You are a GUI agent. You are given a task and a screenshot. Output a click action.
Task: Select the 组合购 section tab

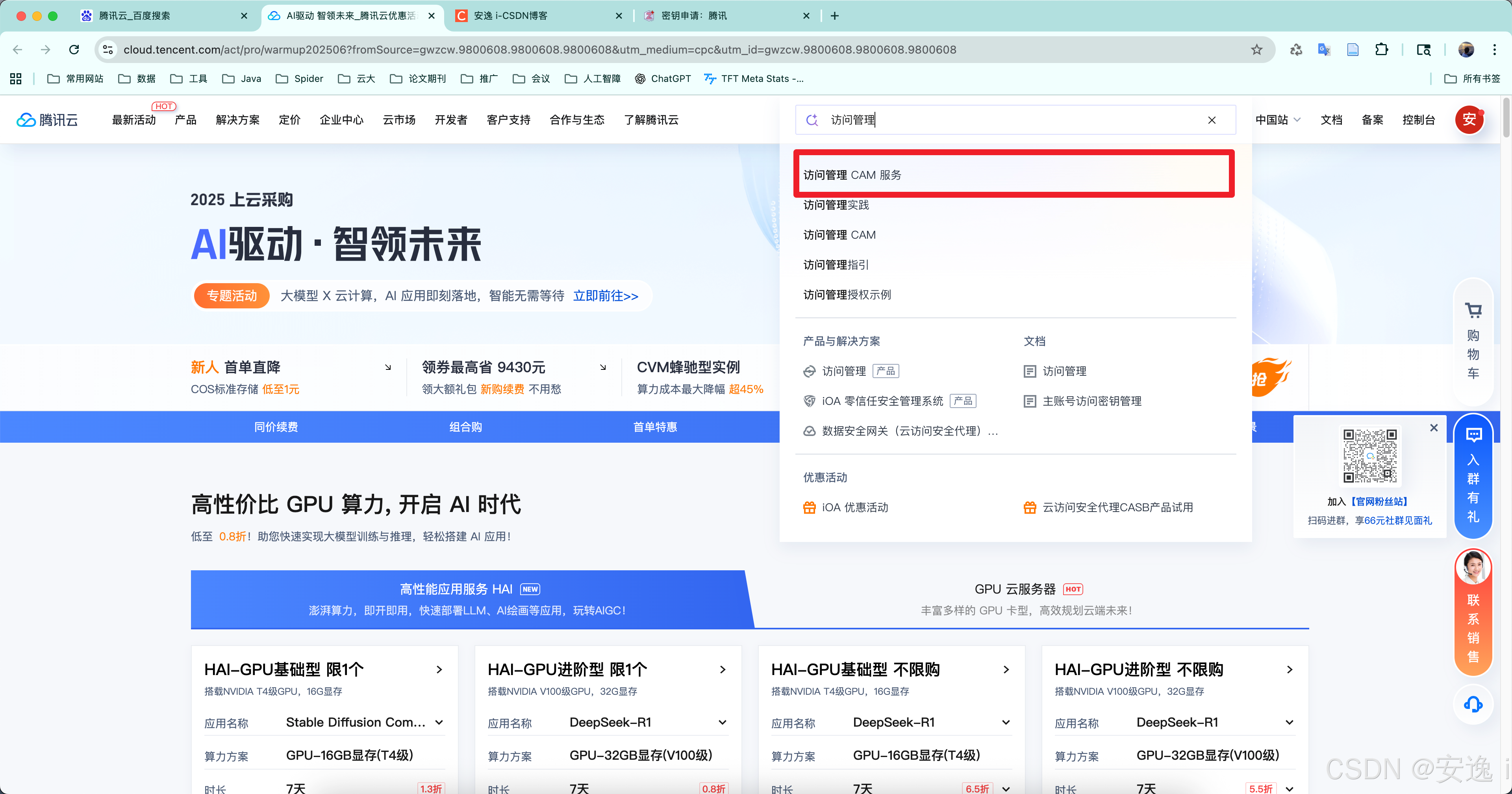(x=465, y=427)
